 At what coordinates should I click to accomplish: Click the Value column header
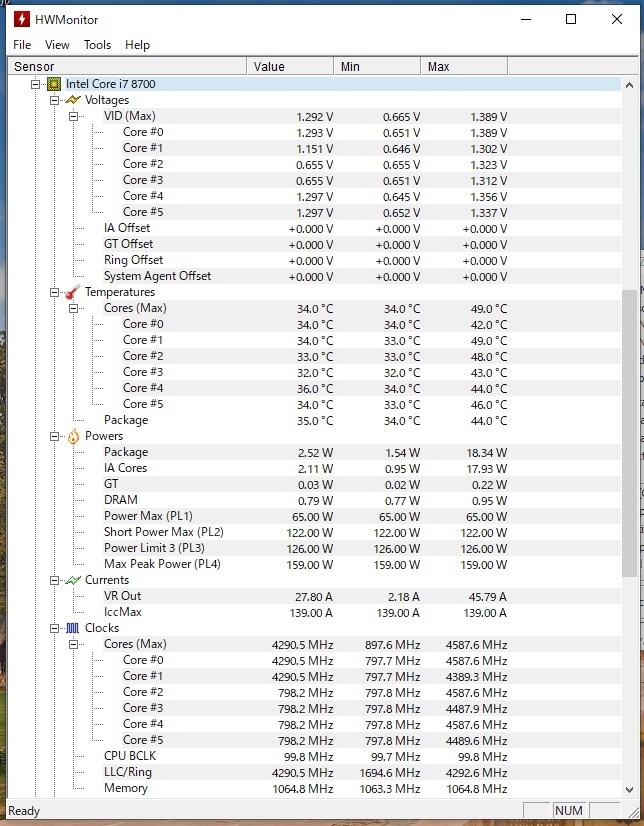click(290, 67)
